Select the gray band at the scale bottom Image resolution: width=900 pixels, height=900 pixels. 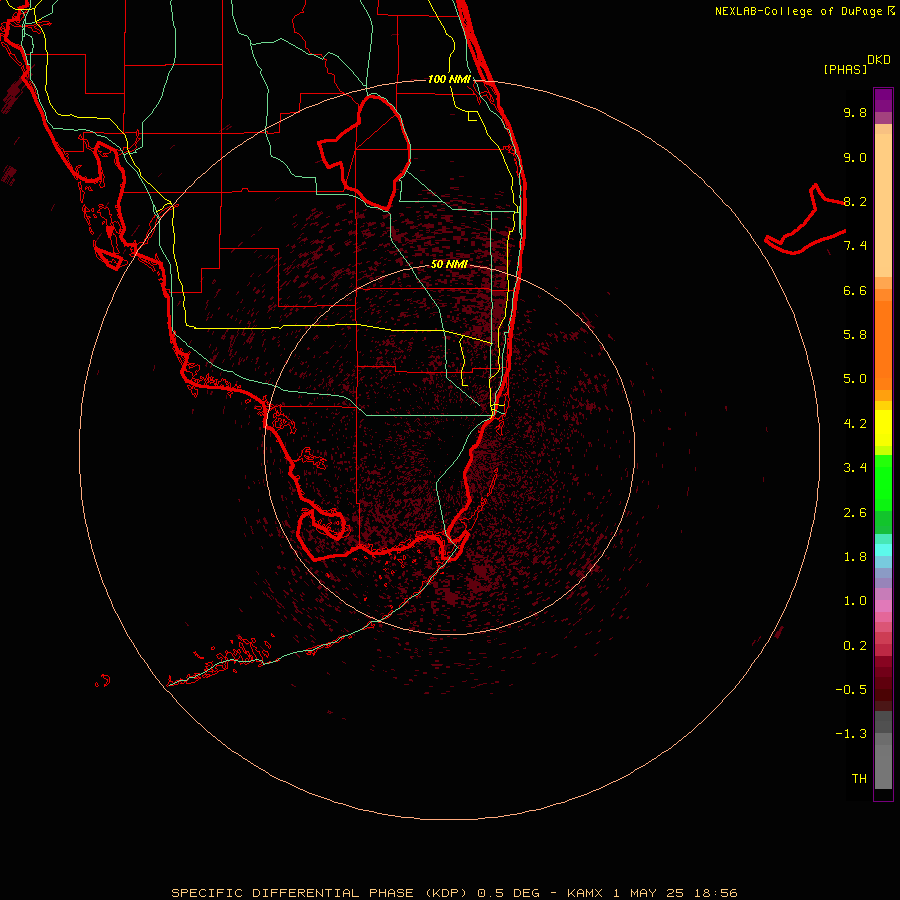[x=883, y=766]
